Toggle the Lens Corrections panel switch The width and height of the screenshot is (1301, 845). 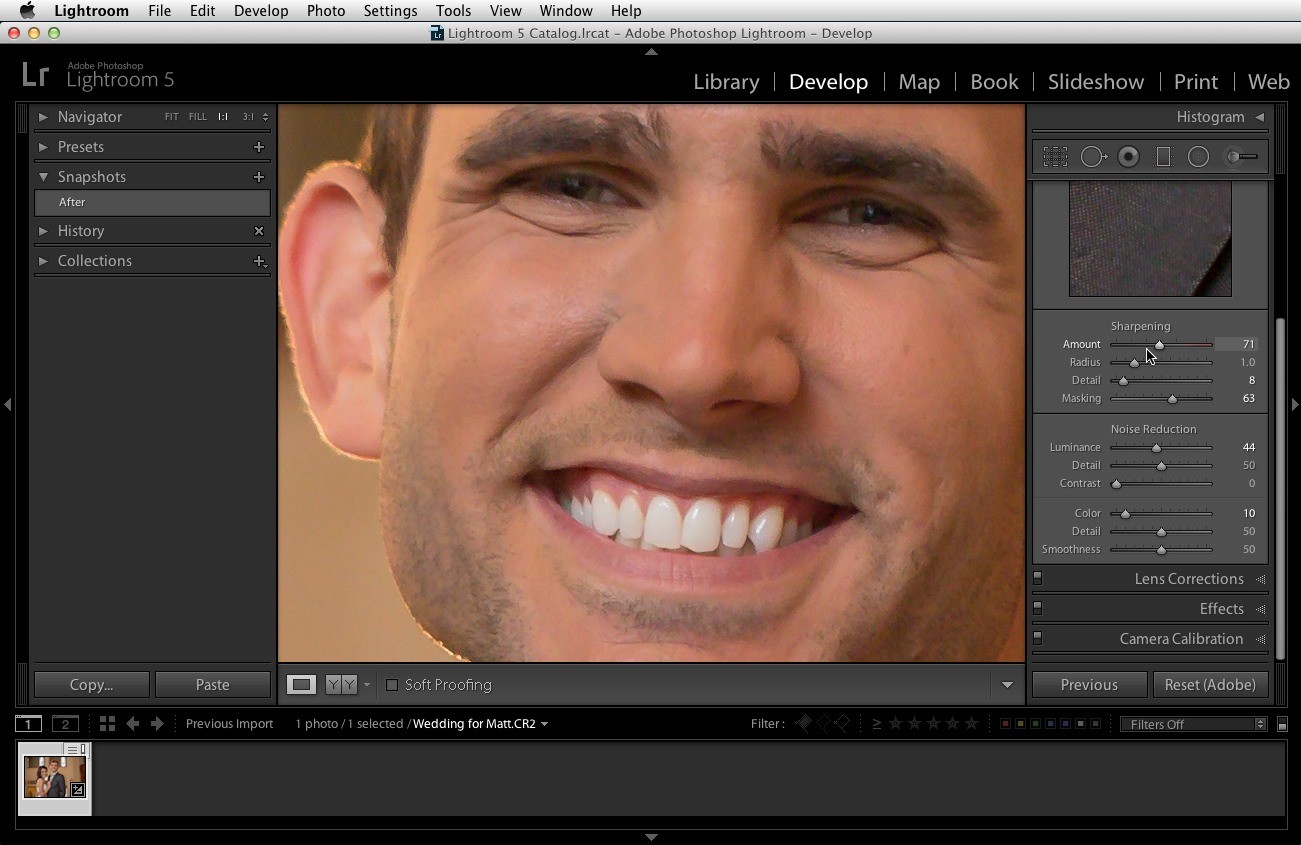[x=1038, y=579]
